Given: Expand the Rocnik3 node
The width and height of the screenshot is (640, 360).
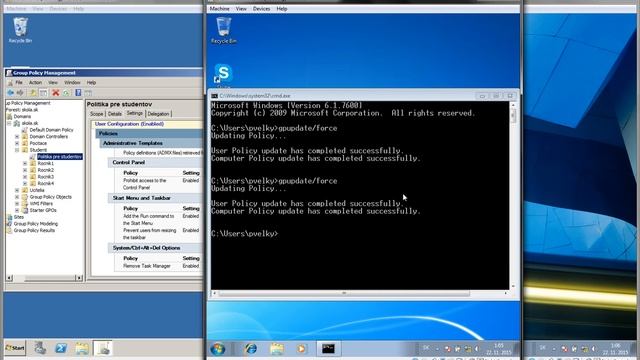Looking at the screenshot, I should point(25,177).
